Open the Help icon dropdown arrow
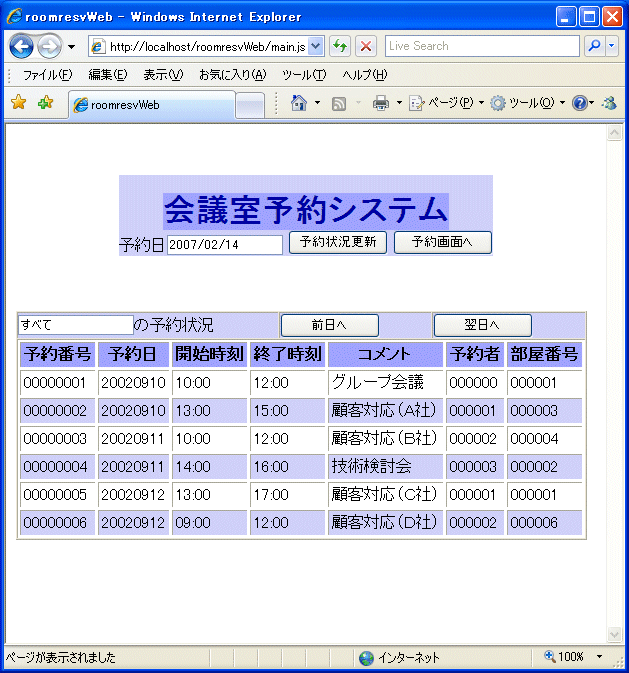This screenshot has height=673, width=629. pyautogui.click(x=591, y=103)
